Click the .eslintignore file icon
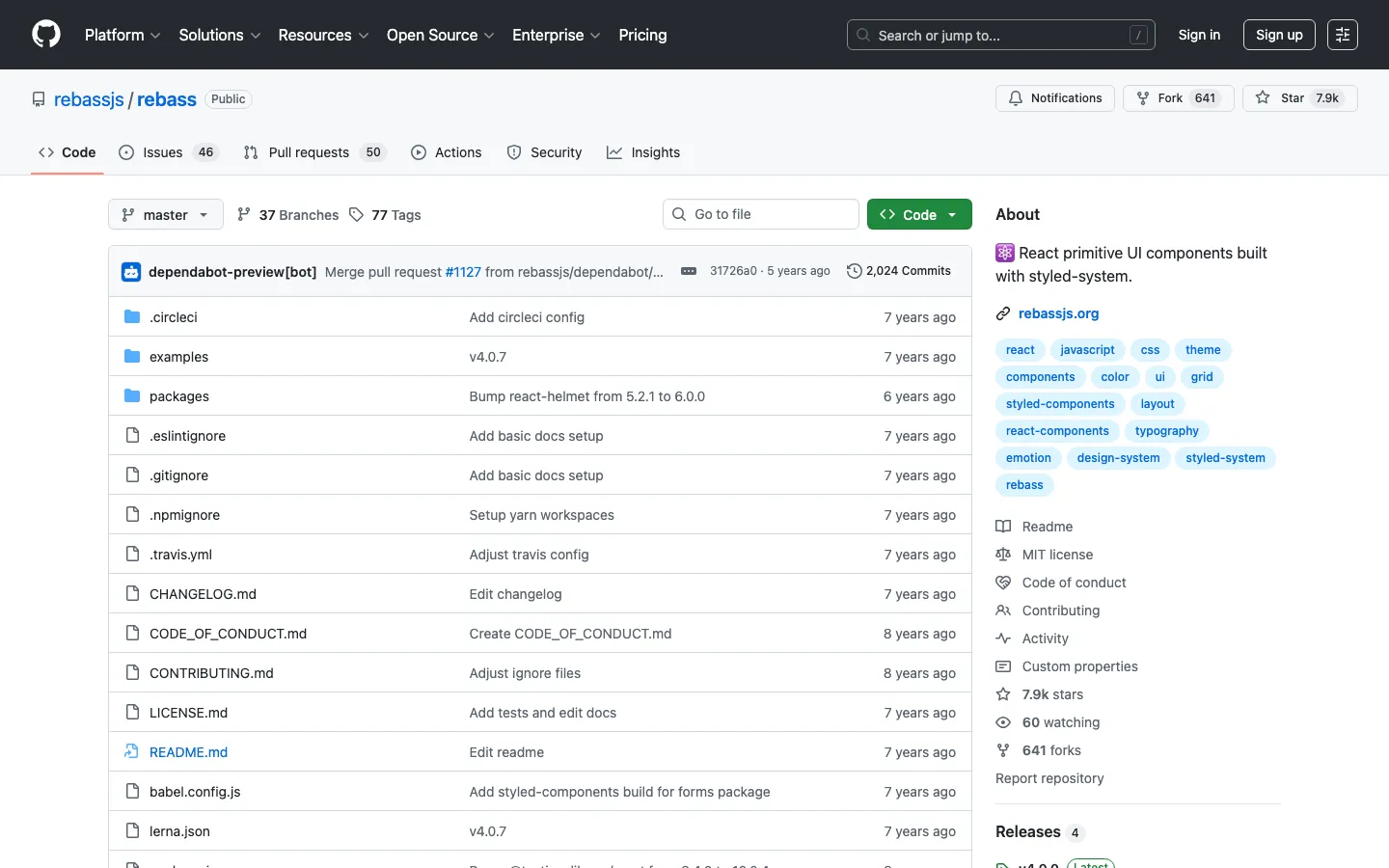This screenshot has width=1389, height=868. [x=132, y=435]
